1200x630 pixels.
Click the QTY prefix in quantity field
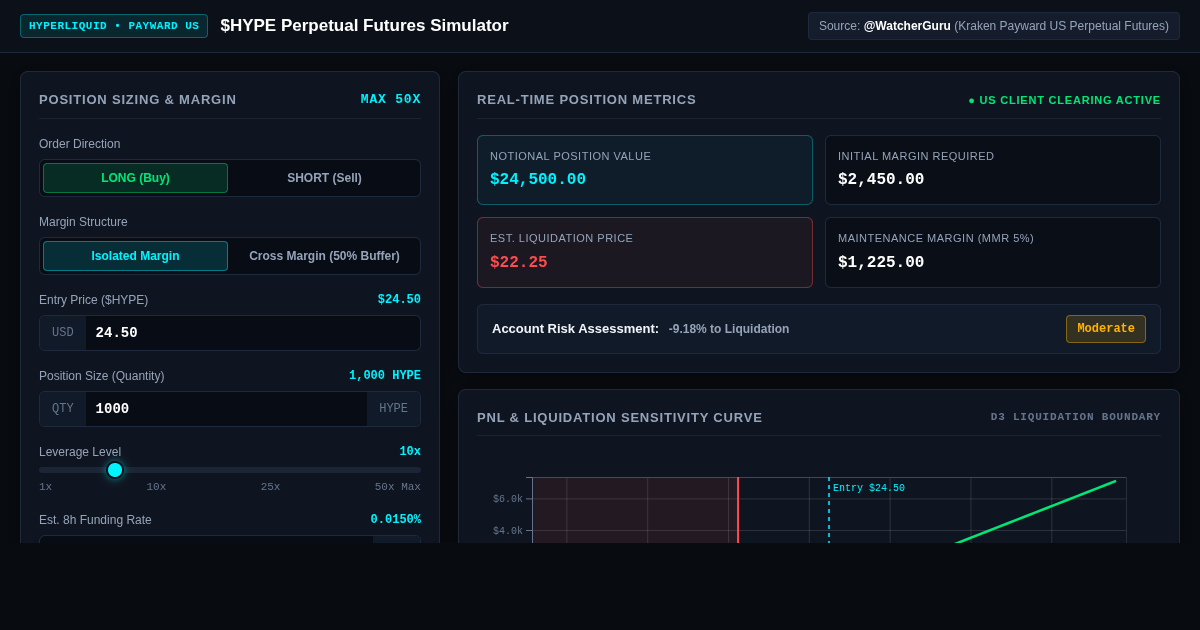[63, 409]
